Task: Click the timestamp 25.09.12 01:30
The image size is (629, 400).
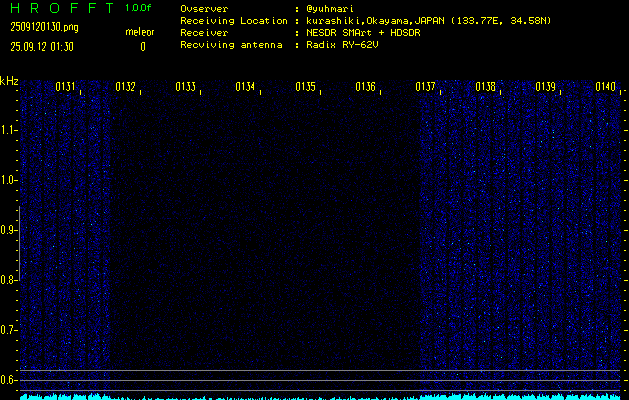Action: (42, 47)
